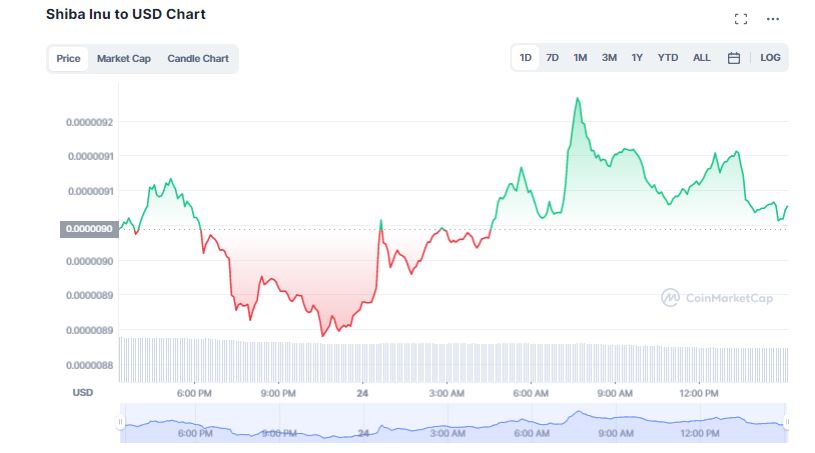
Task: Click the 6:00 AM x-axis label
Action: click(x=531, y=394)
